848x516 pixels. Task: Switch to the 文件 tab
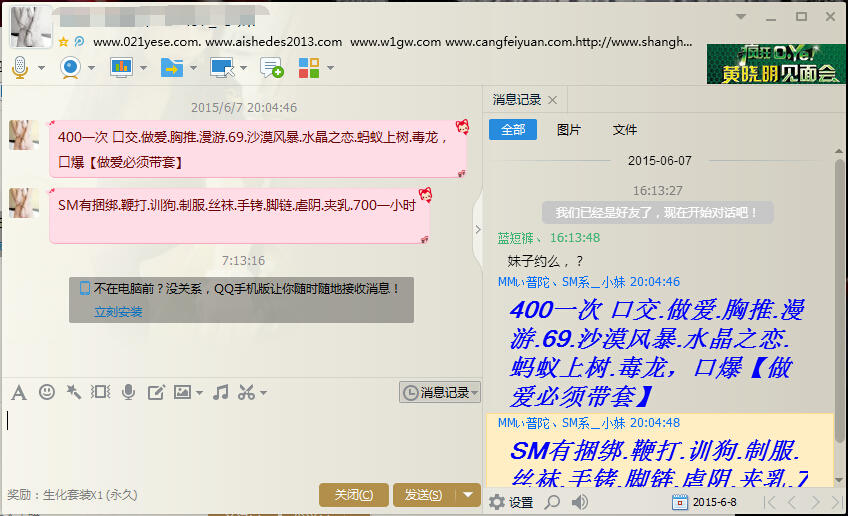[x=625, y=130]
